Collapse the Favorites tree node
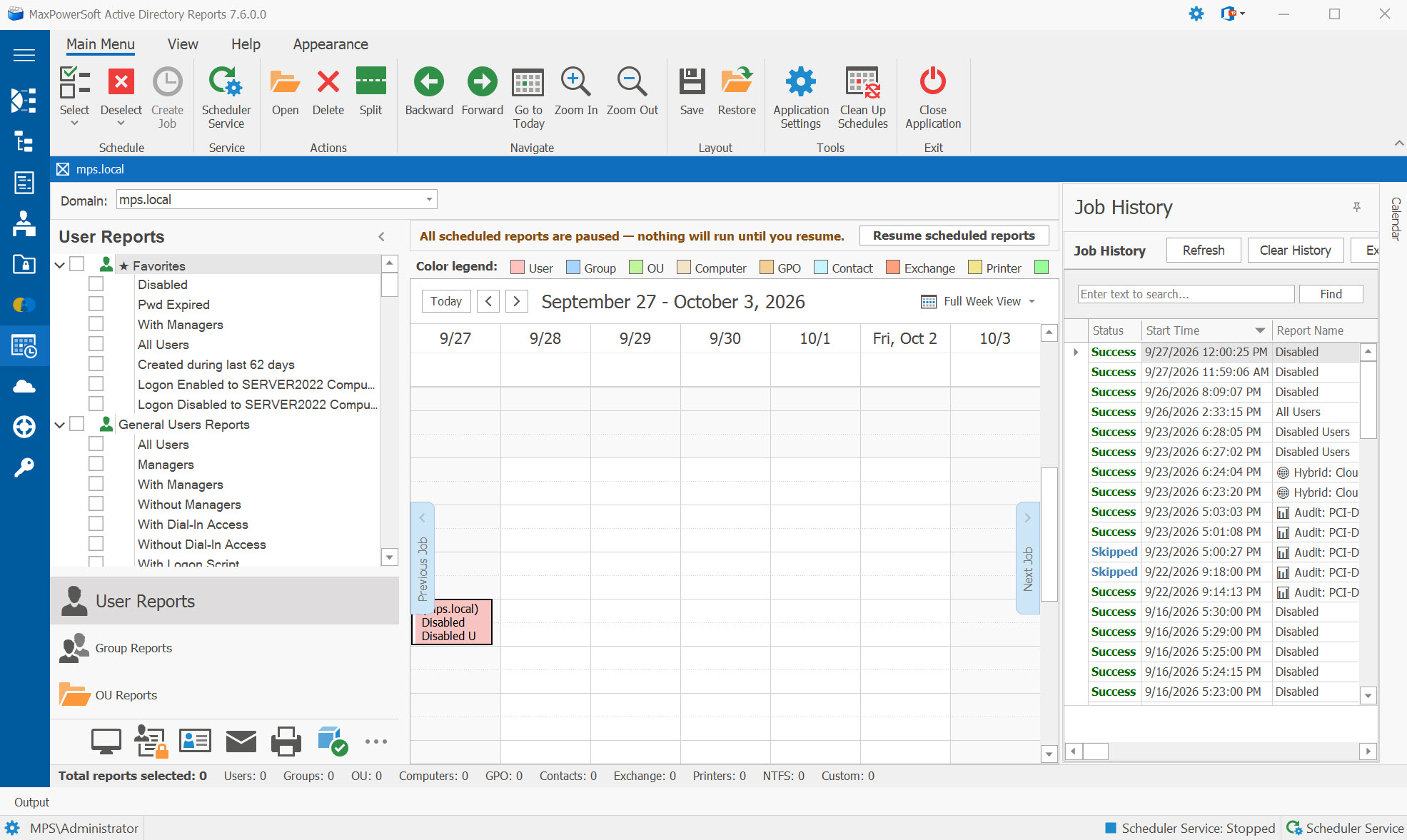Image resolution: width=1407 pixels, height=840 pixels. tap(60, 265)
